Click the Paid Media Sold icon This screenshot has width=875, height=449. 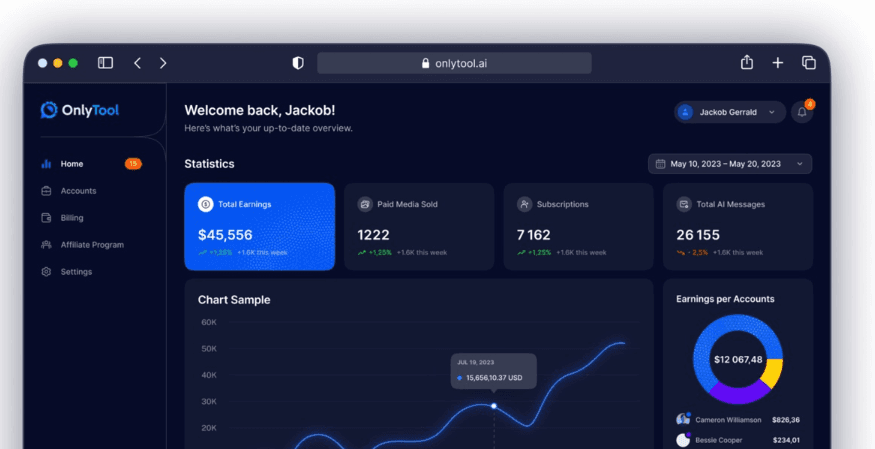(365, 204)
